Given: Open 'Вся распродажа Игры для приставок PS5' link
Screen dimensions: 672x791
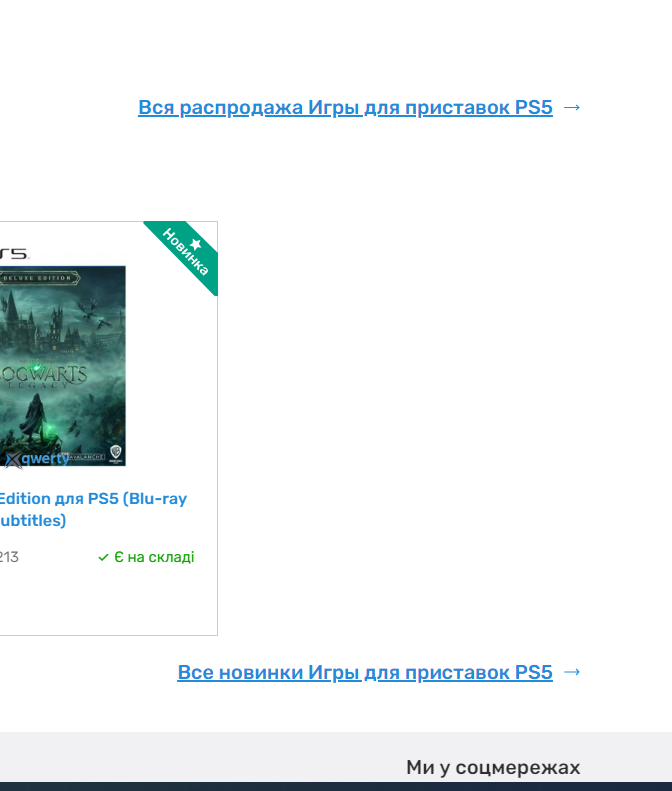Looking at the screenshot, I should pos(346,107).
